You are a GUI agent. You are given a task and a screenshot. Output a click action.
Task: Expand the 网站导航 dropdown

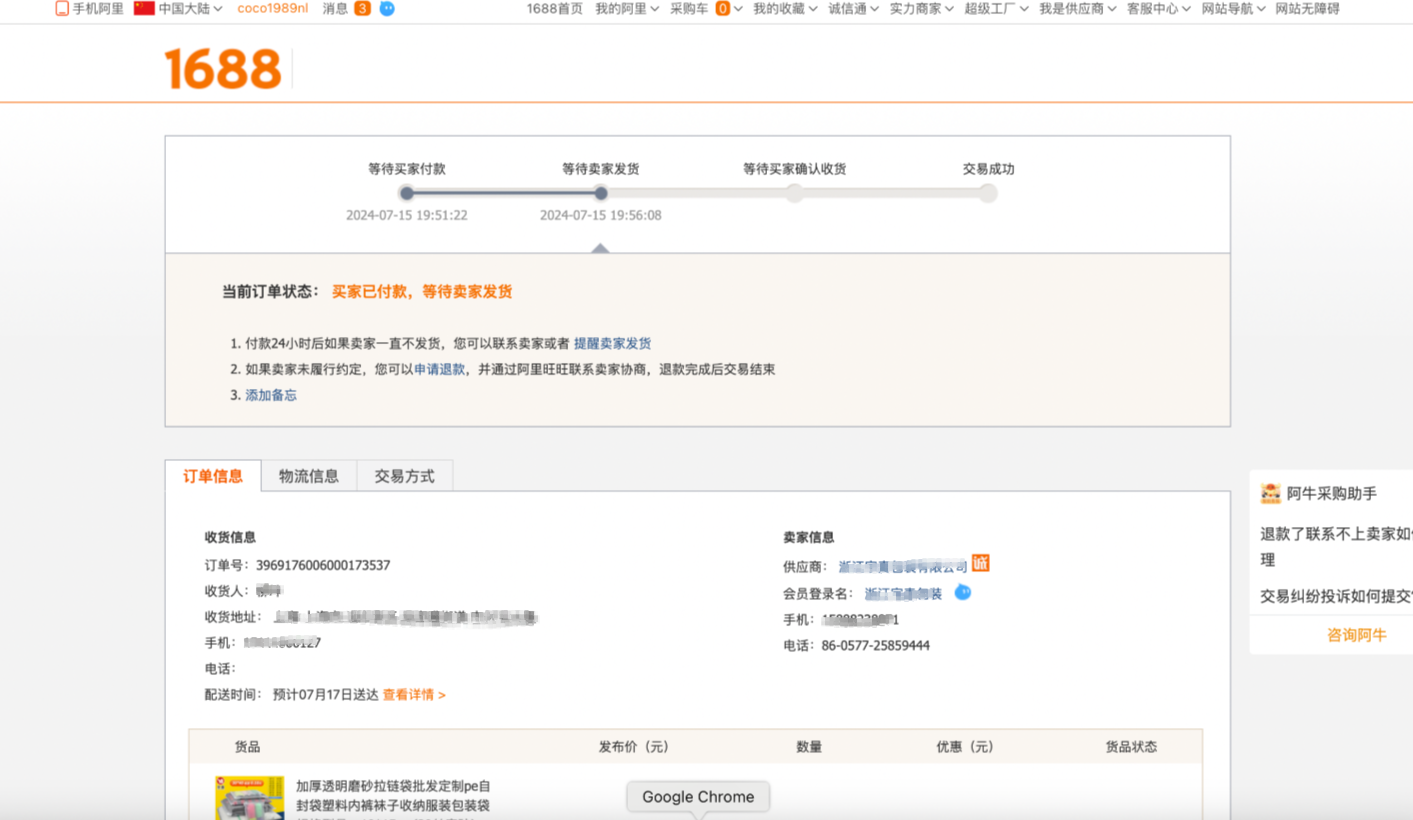click(x=1233, y=9)
